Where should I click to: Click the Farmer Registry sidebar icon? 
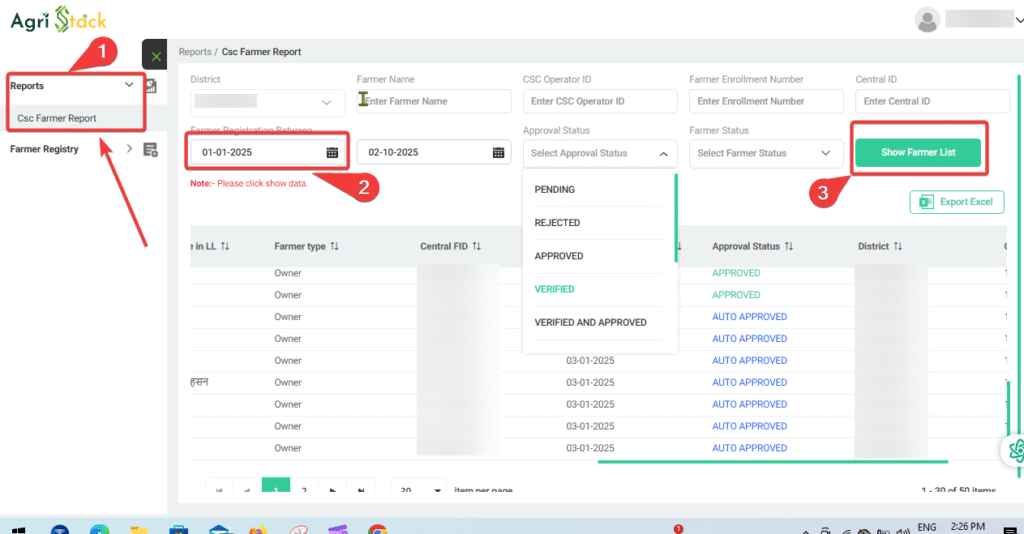151,150
